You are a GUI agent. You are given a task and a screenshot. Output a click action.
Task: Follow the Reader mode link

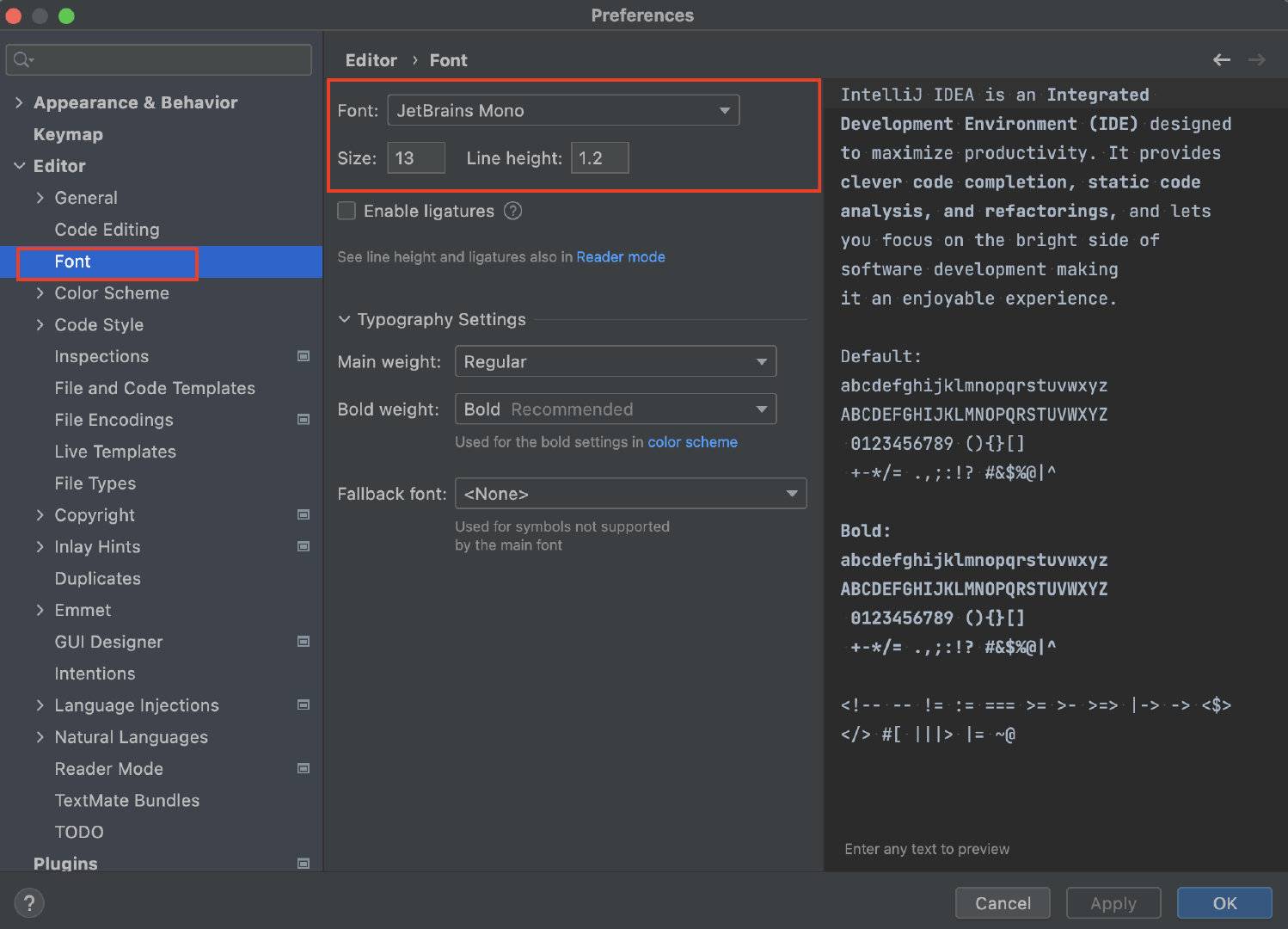(x=621, y=257)
